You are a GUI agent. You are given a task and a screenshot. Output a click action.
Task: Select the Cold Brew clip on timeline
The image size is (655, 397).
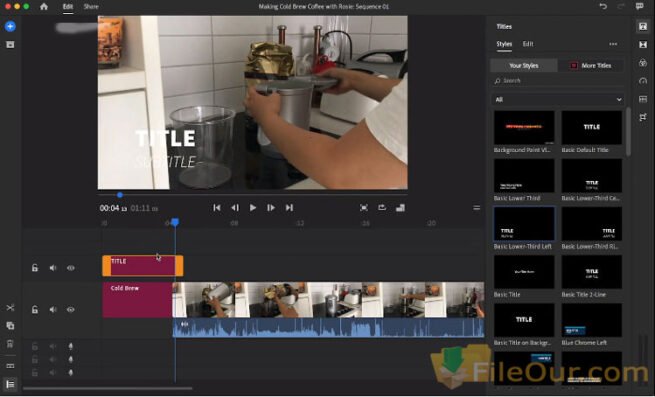[137, 300]
